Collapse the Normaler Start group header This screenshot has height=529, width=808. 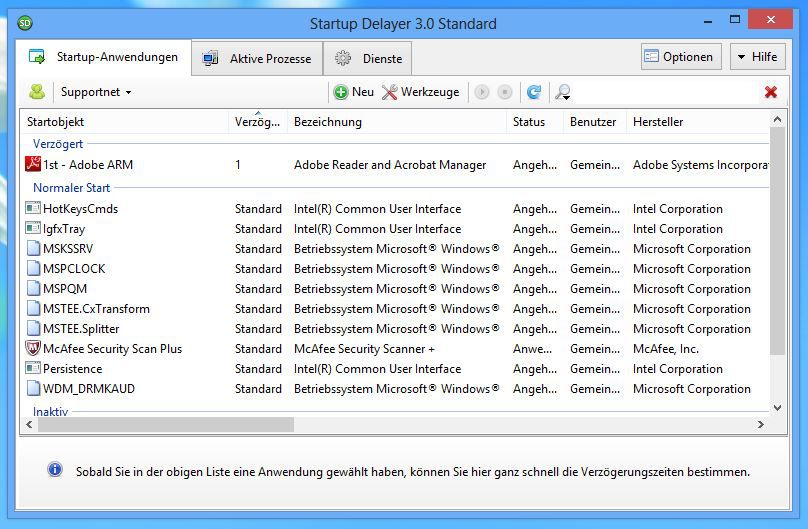(x=72, y=187)
